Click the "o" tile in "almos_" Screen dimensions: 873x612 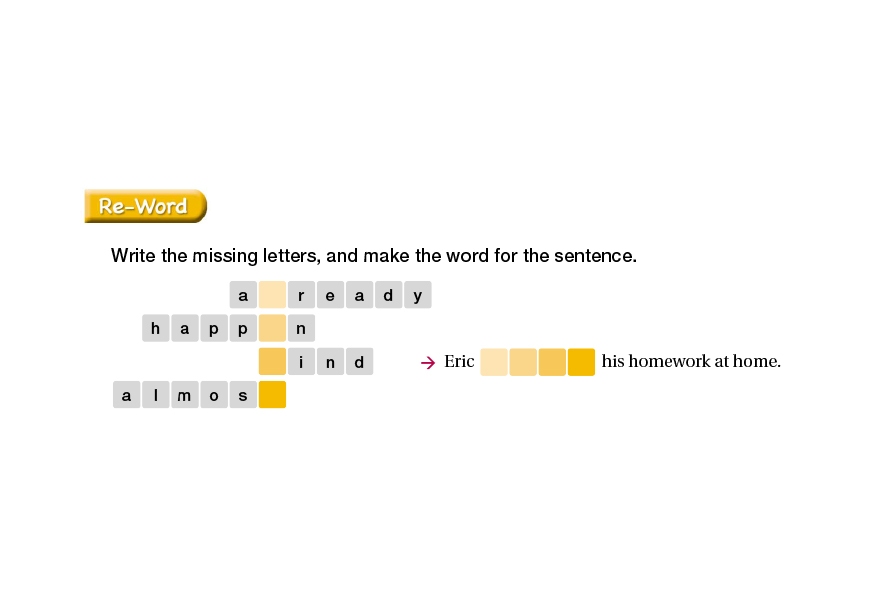tap(213, 395)
